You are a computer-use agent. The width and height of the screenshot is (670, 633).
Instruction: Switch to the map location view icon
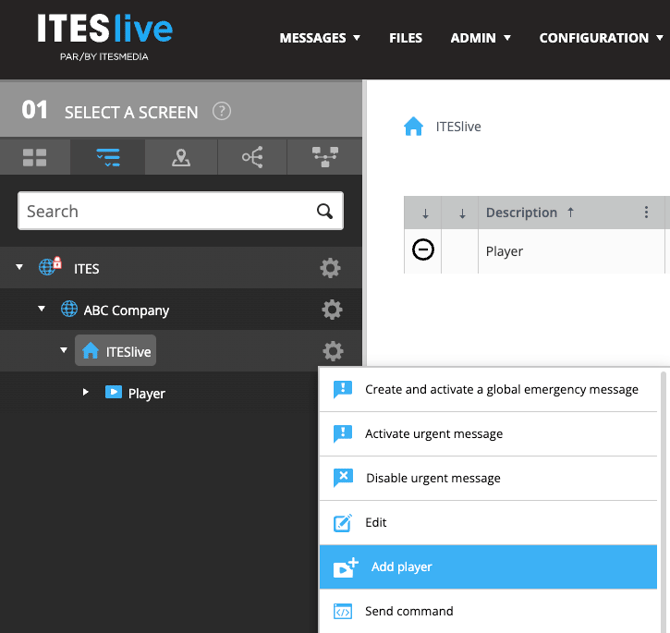(181, 157)
